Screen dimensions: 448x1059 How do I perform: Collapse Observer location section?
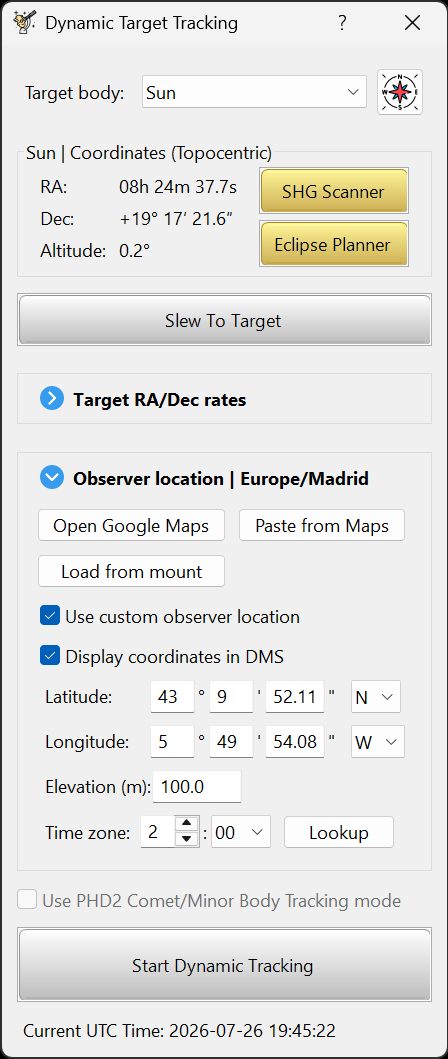pos(51,478)
